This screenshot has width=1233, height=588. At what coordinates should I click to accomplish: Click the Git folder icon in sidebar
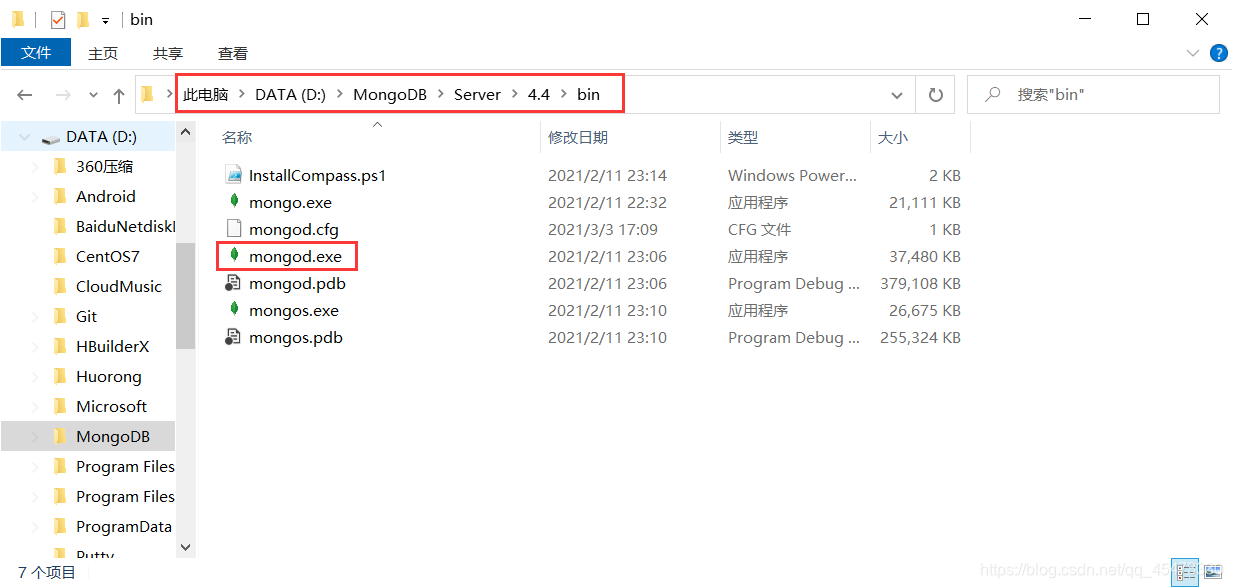click(x=60, y=316)
